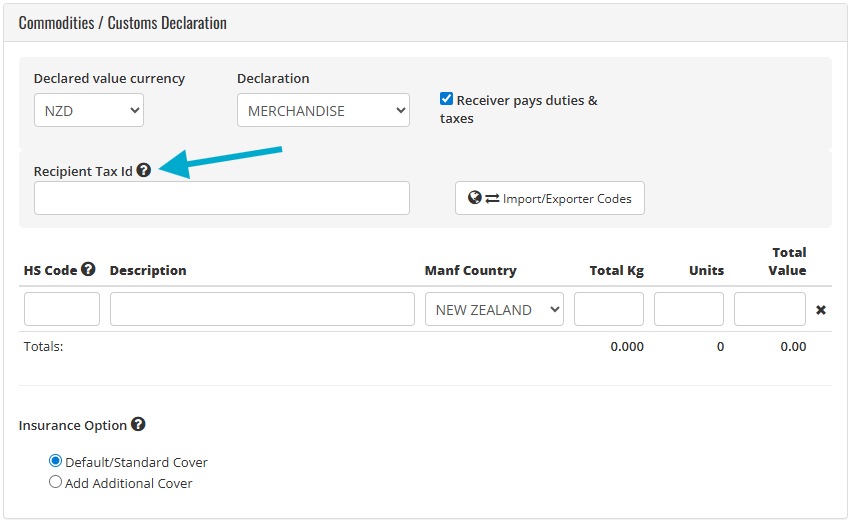Click the Recipient Tax Id help icon
The image size is (851, 522).
pos(144,171)
